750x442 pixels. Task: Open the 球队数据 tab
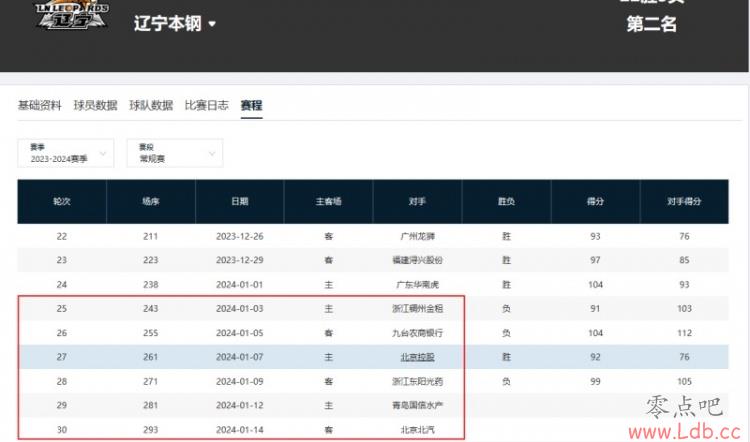(x=151, y=105)
